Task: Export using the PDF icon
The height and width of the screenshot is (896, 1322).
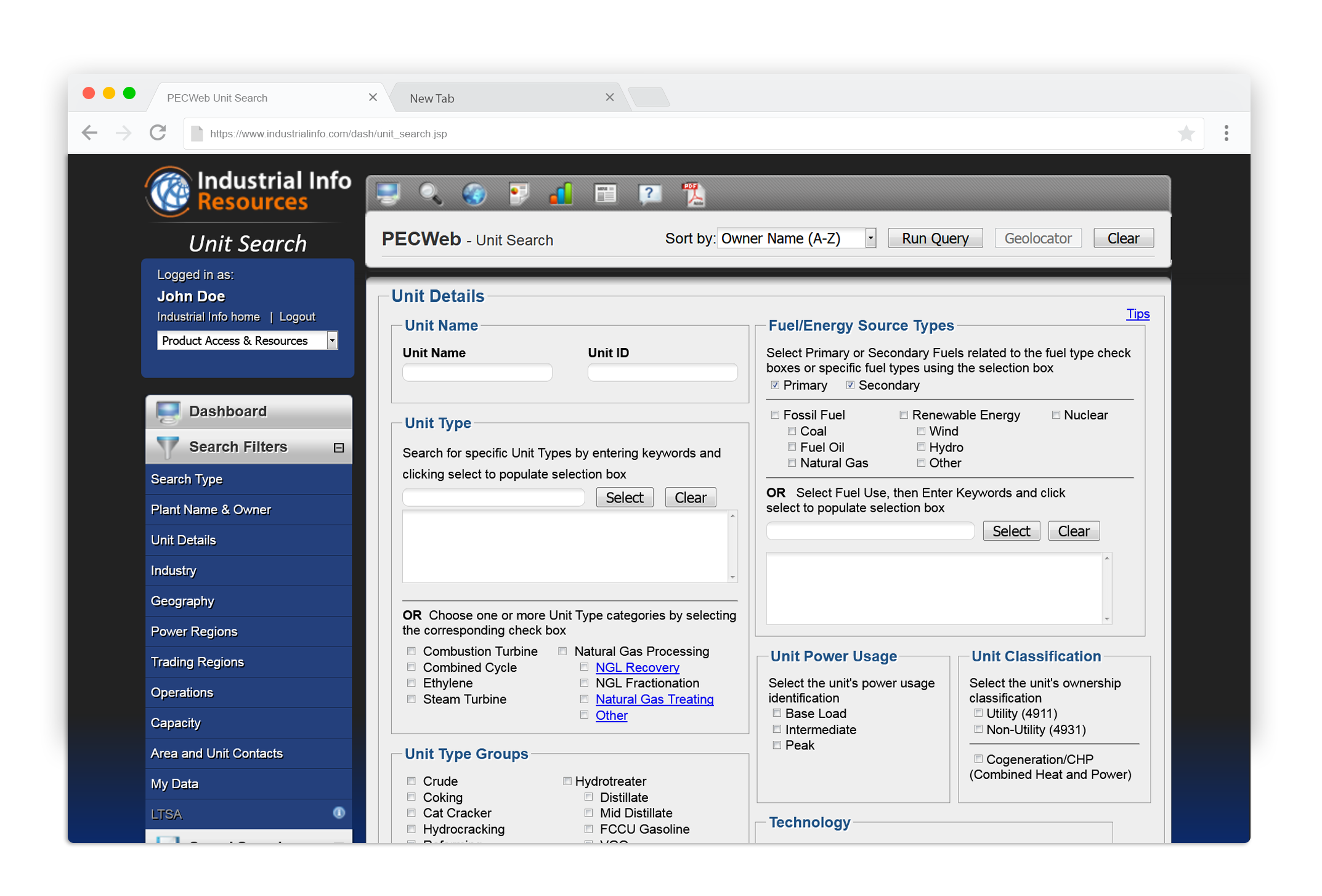Action: click(x=693, y=194)
